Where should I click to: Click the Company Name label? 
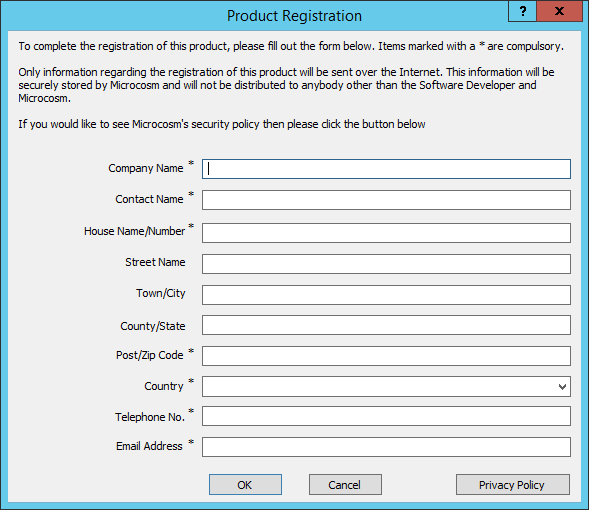coord(146,168)
